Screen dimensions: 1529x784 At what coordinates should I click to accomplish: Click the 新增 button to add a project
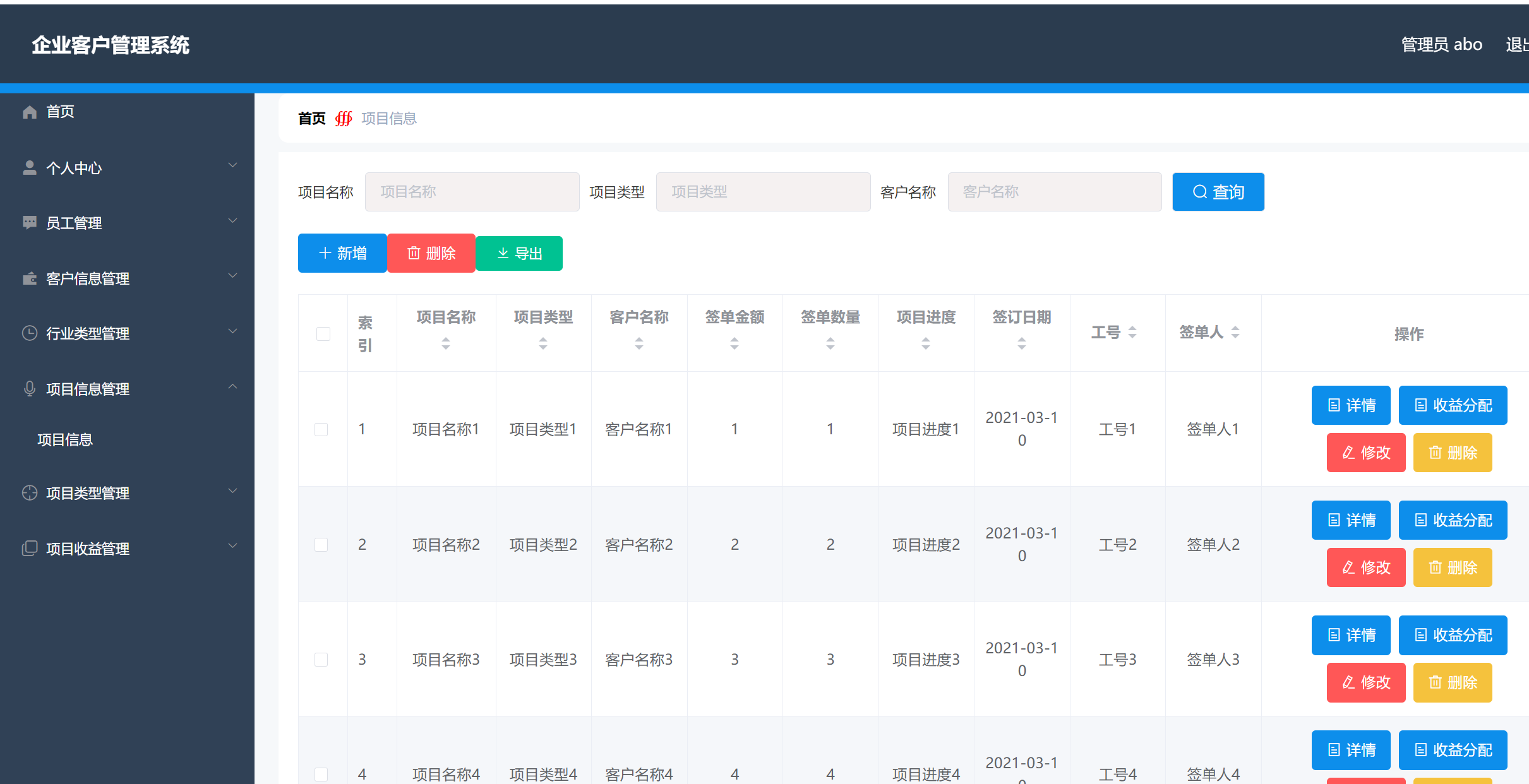[342, 253]
